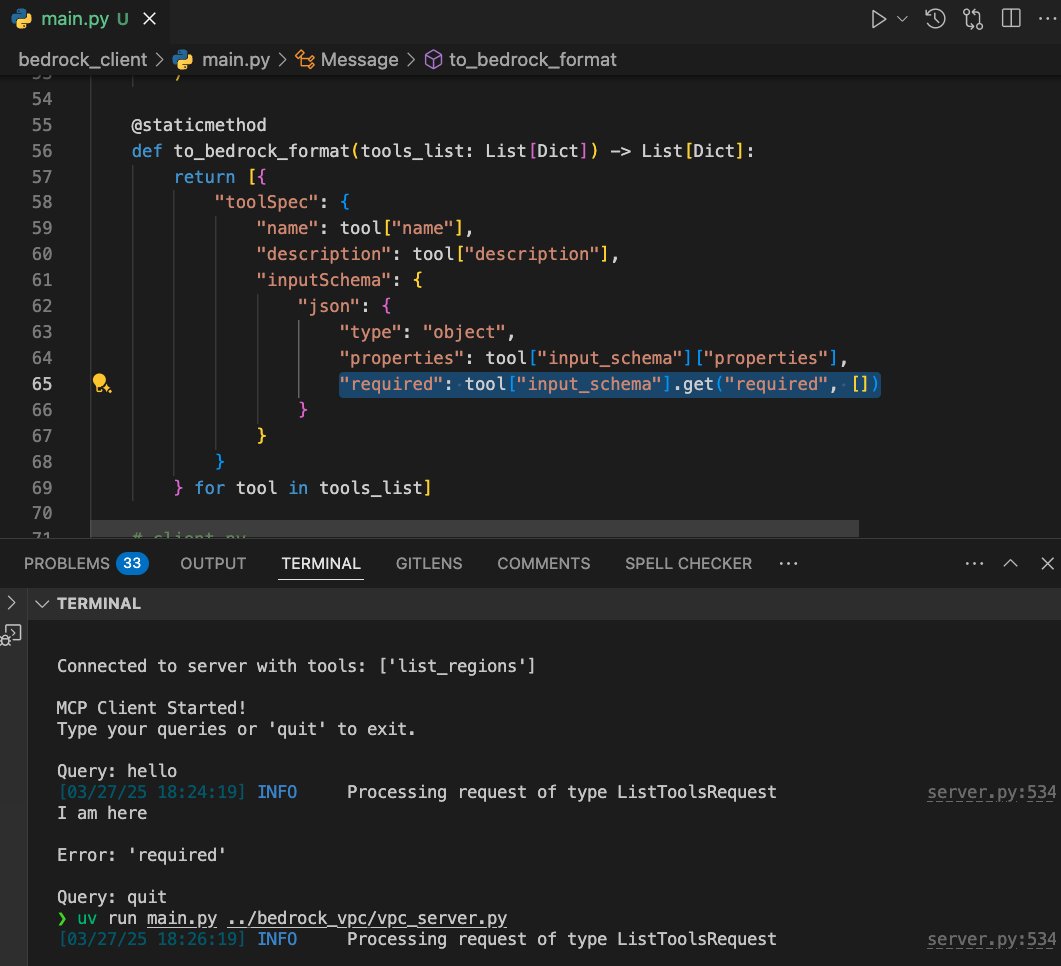Close the bottom panel
This screenshot has width=1061, height=966.
(x=1047, y=564)
